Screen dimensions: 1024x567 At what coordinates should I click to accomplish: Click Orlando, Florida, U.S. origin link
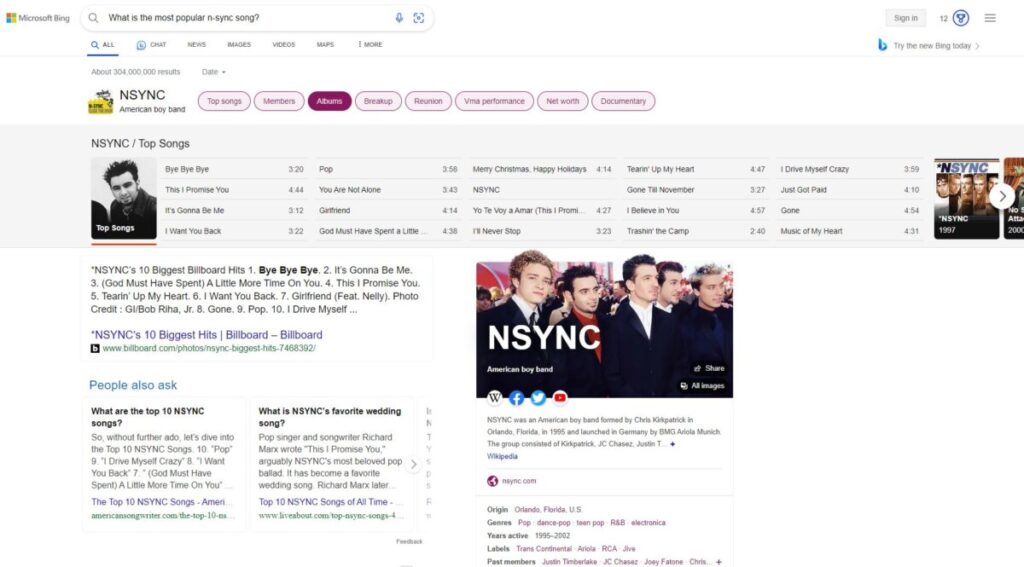tap(548, 510)
